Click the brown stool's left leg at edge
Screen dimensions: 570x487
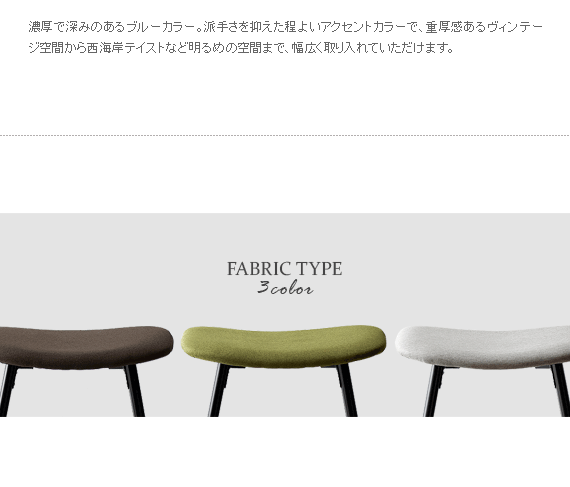click(x=7, y=391)
